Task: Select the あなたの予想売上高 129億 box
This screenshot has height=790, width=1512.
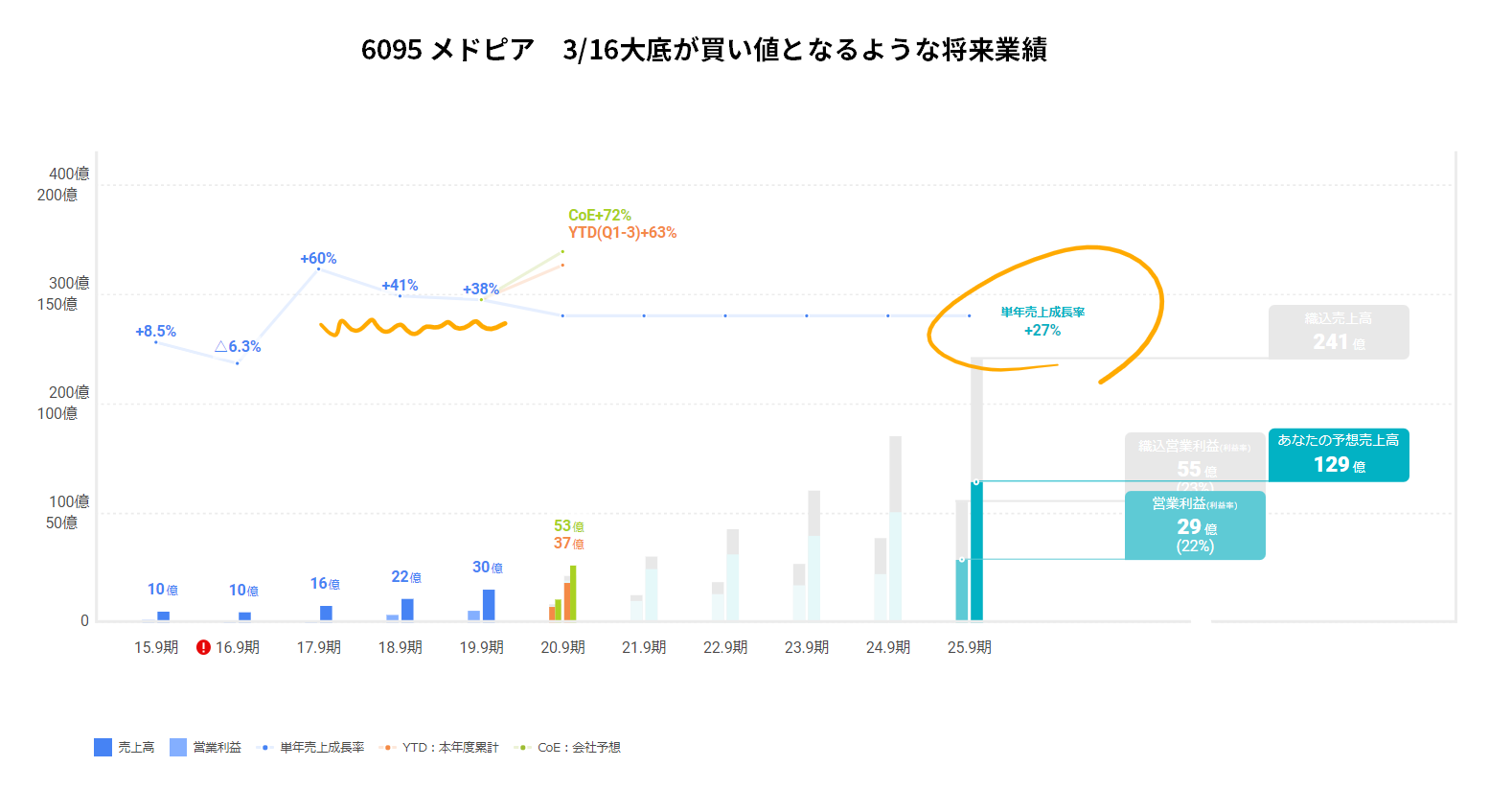Action: pyautogui.click(x=1339, y=454)
